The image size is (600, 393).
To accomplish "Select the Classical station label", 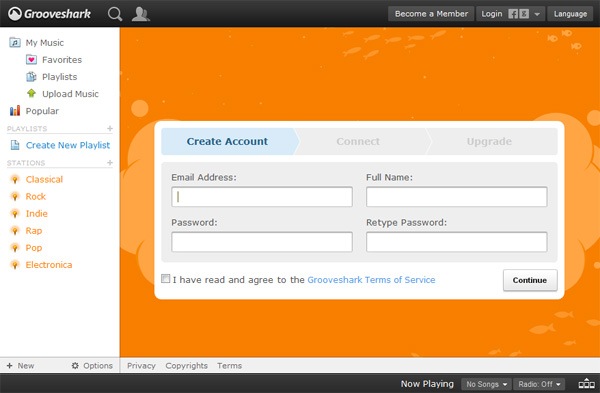I will [44, 179].
